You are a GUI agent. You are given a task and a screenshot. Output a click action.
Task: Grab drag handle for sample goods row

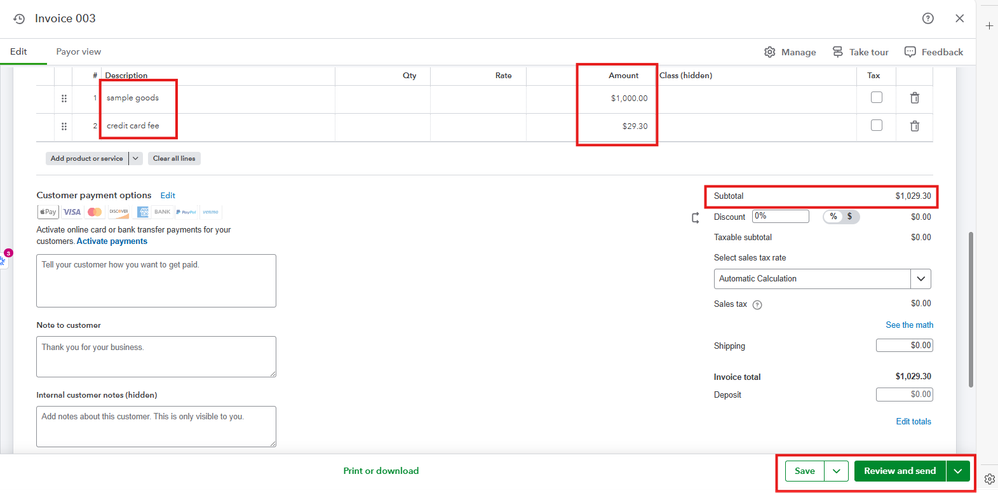64,99
